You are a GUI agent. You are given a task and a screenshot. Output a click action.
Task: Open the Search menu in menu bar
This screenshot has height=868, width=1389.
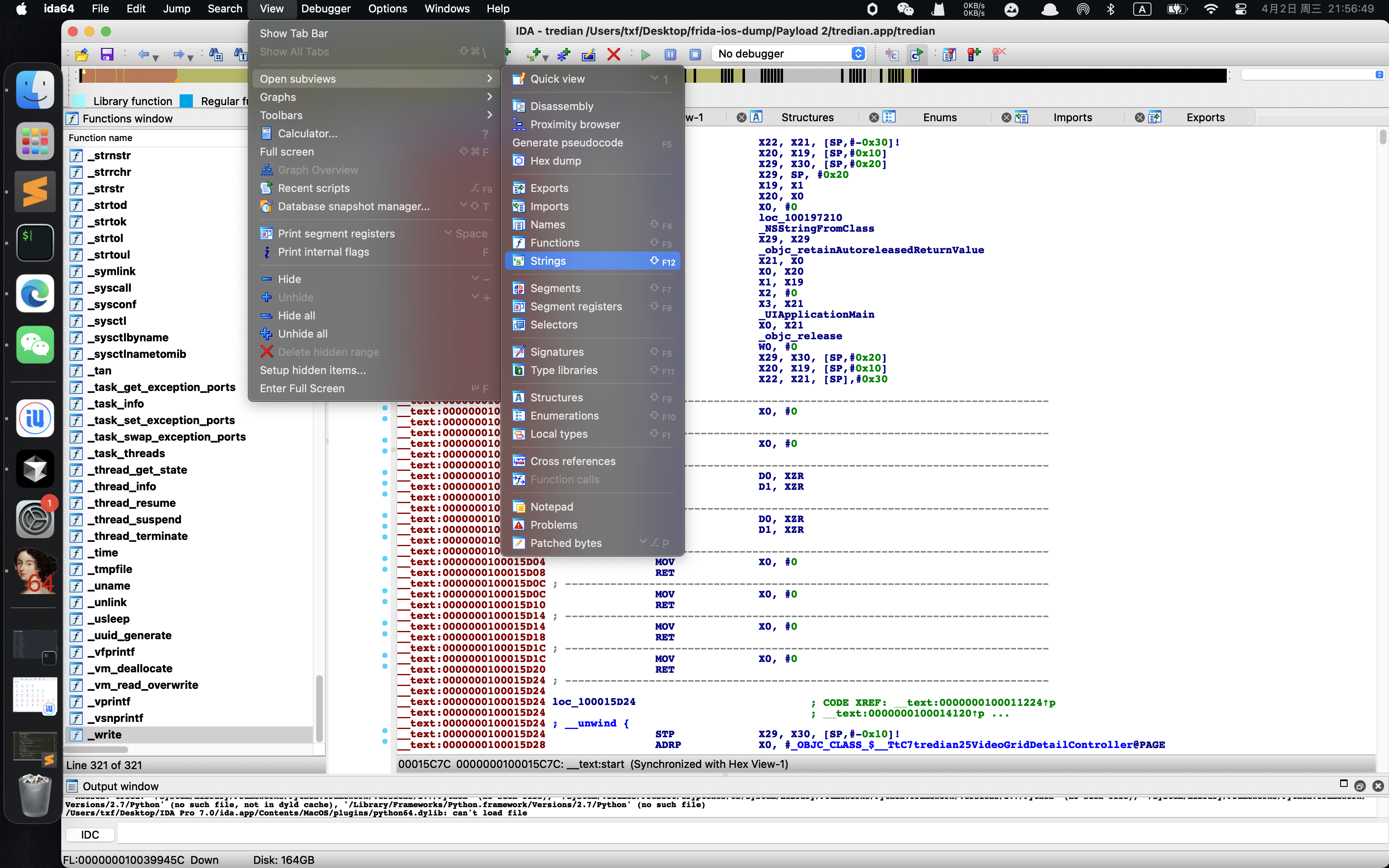point(224,9)
